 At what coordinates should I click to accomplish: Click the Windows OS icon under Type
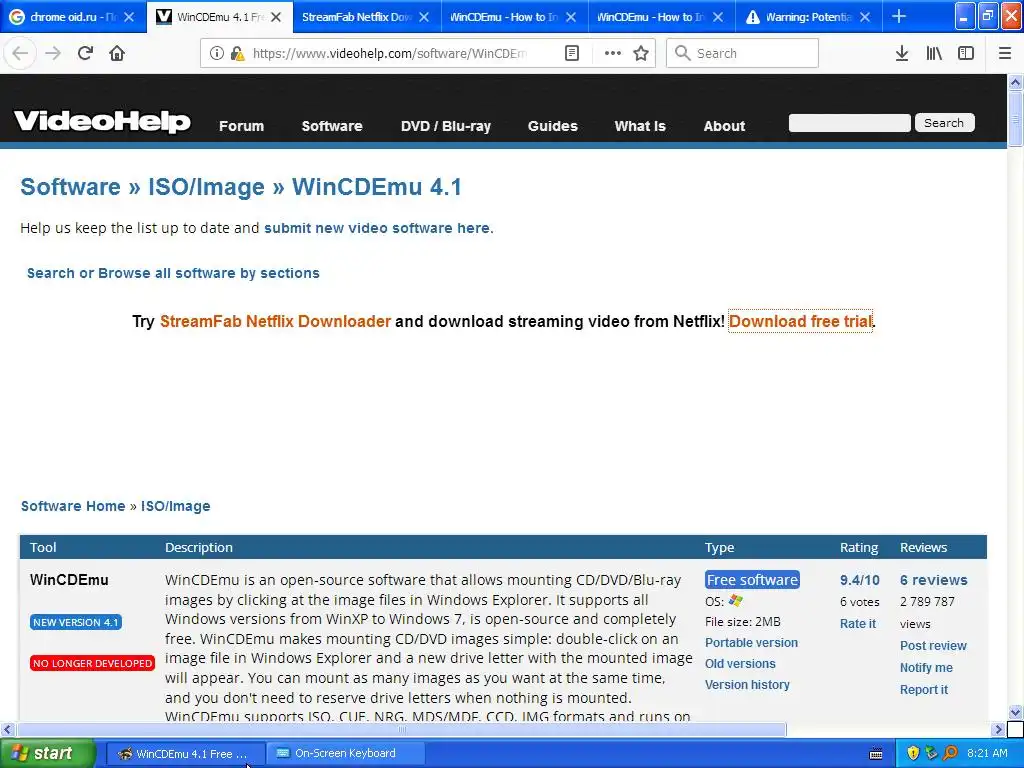coord(736,600)
